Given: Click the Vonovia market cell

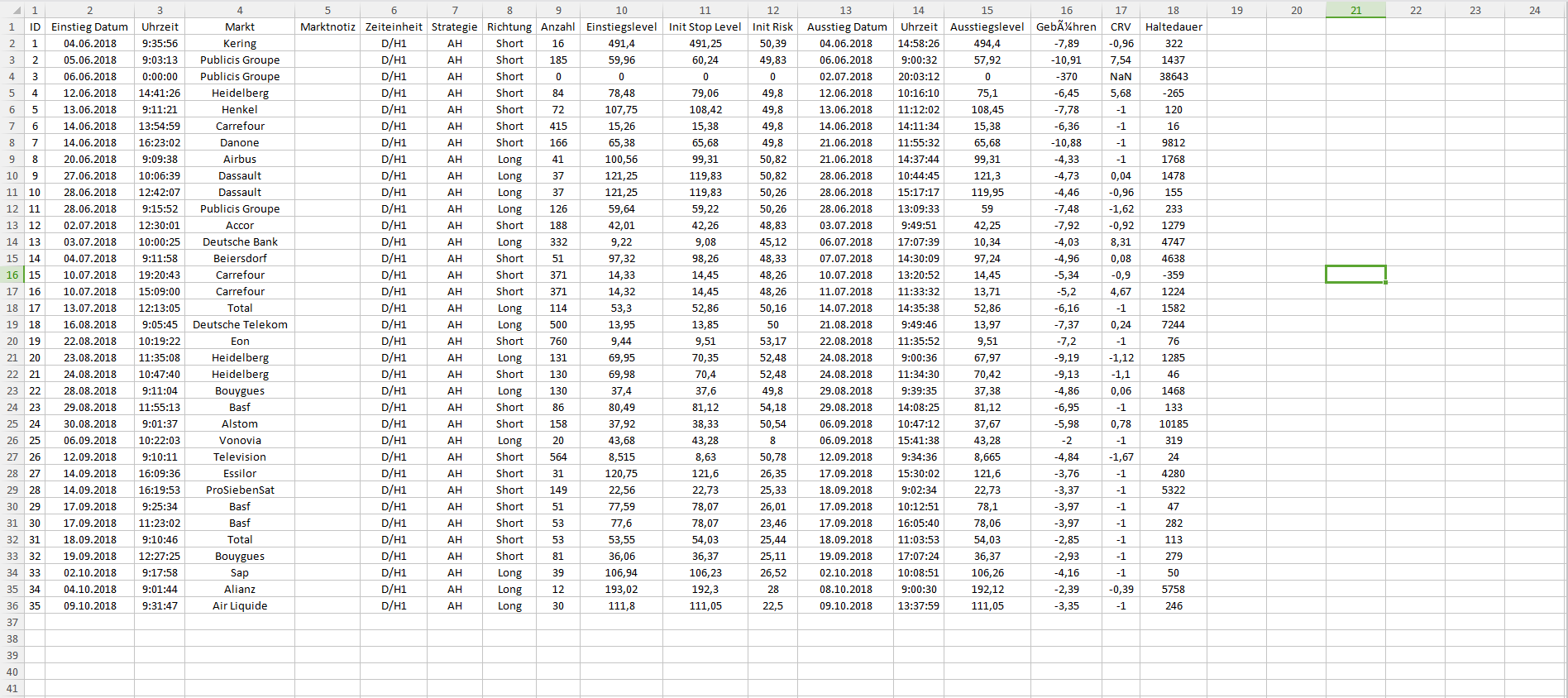Looking at the screenshot, I should pos(240,440).
